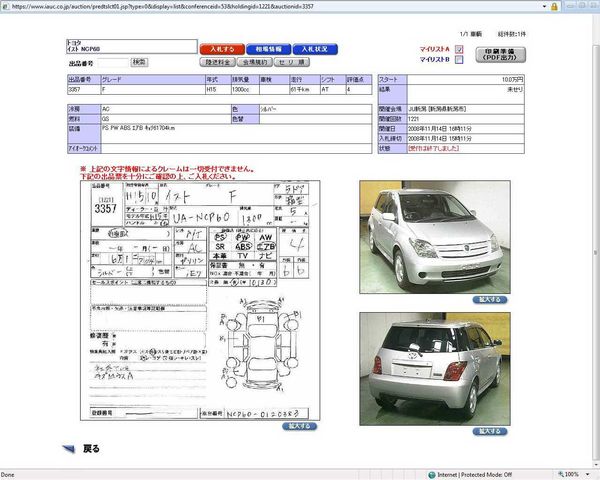Click the セリ順 auction order button

click(292, 62)
